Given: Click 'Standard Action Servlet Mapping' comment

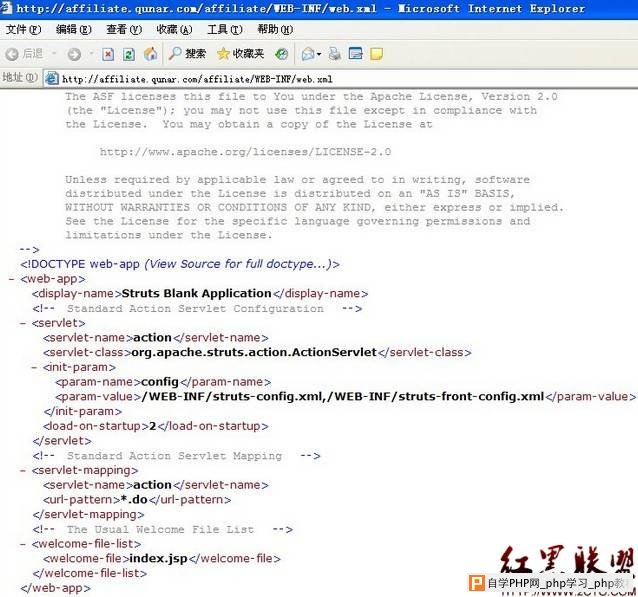Looking at the screenshot, I should point(175,456).
